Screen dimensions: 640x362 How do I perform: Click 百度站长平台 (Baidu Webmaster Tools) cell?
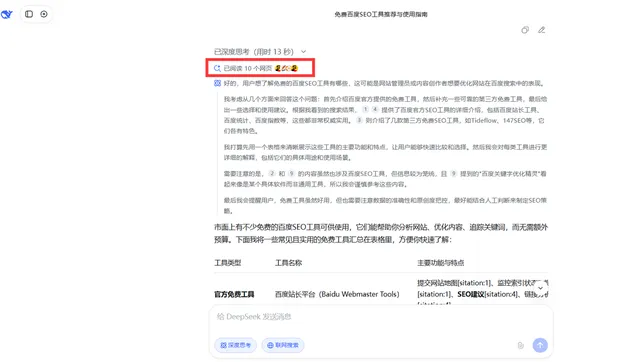click(x=337, y=294)
